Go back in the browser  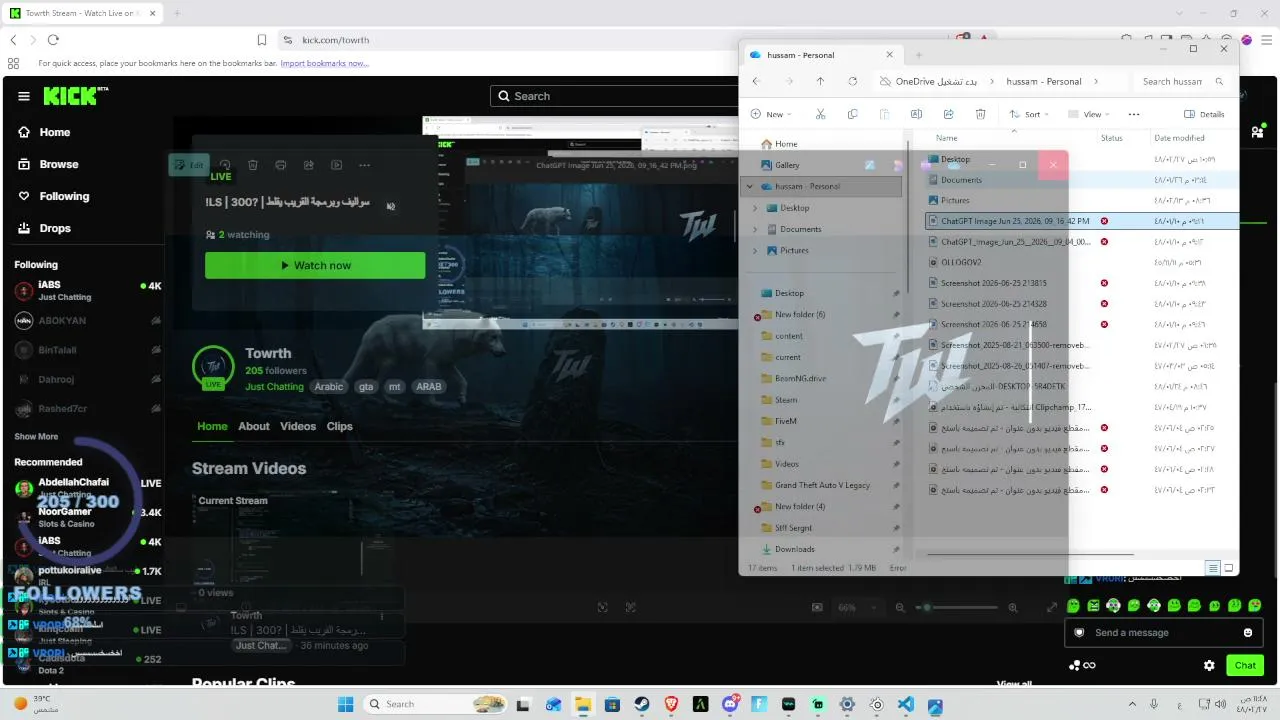(13, 40)
